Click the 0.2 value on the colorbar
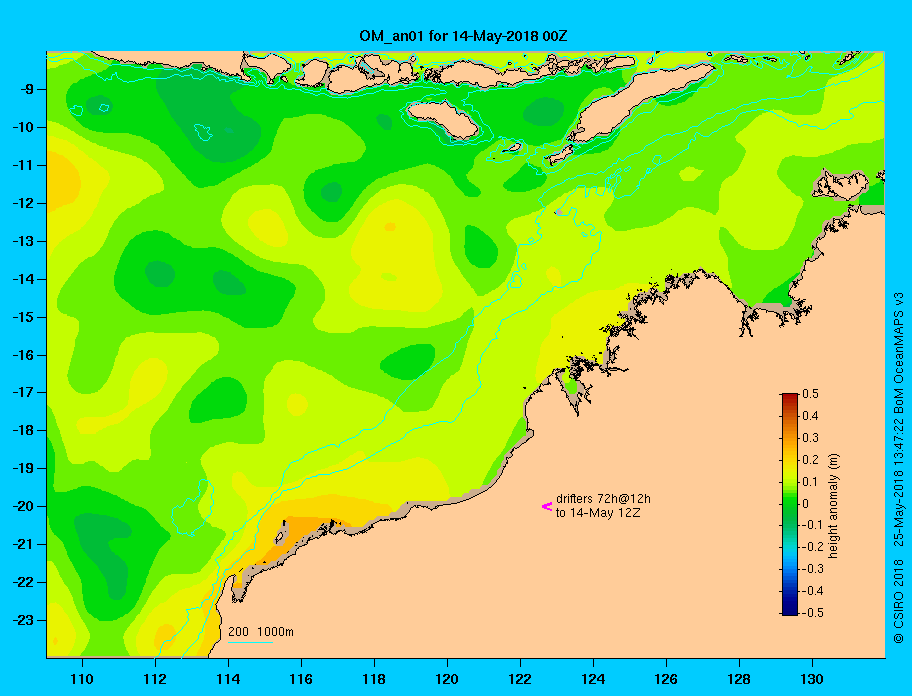 point(810,459)
